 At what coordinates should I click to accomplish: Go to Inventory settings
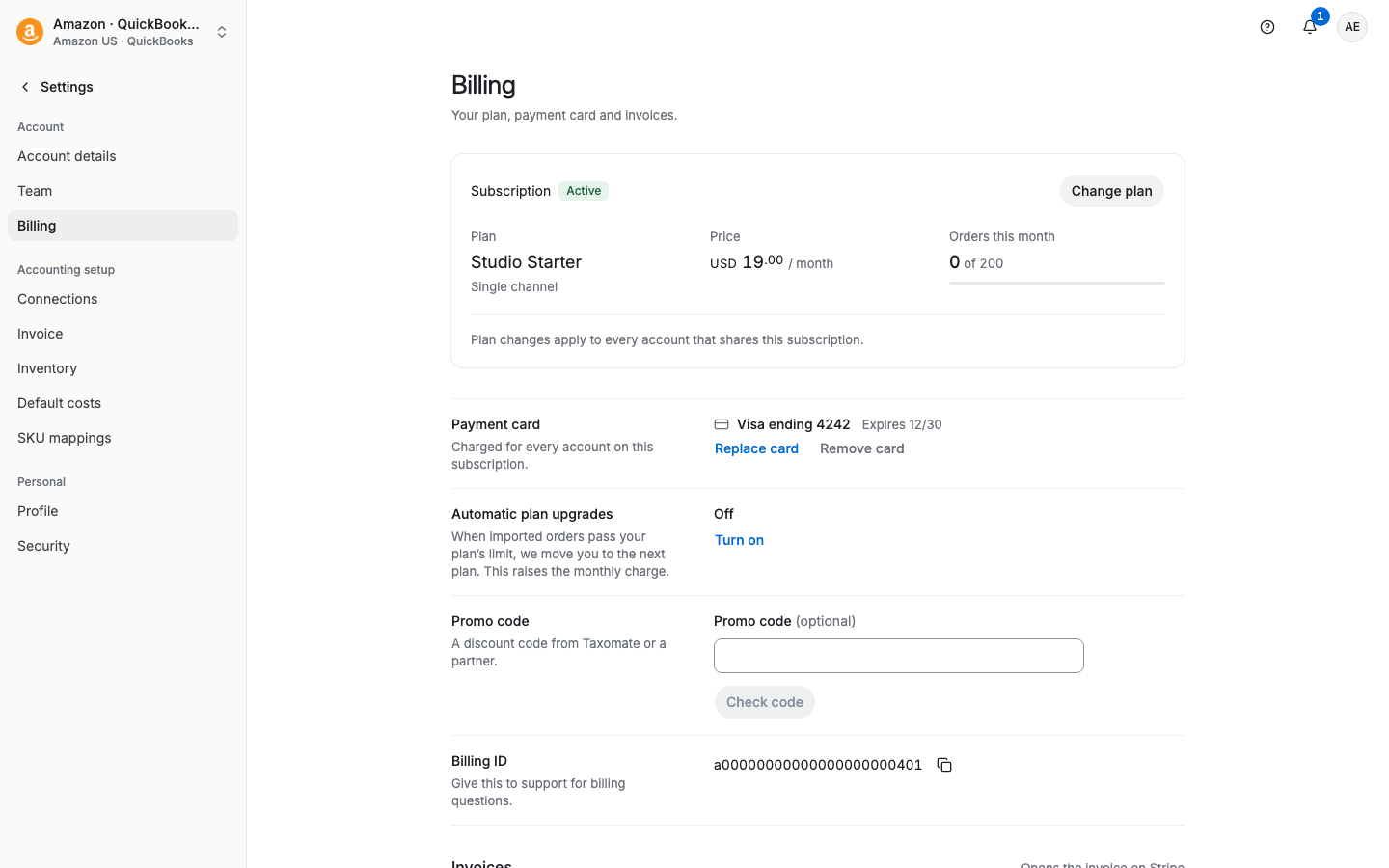click(123, 368)
